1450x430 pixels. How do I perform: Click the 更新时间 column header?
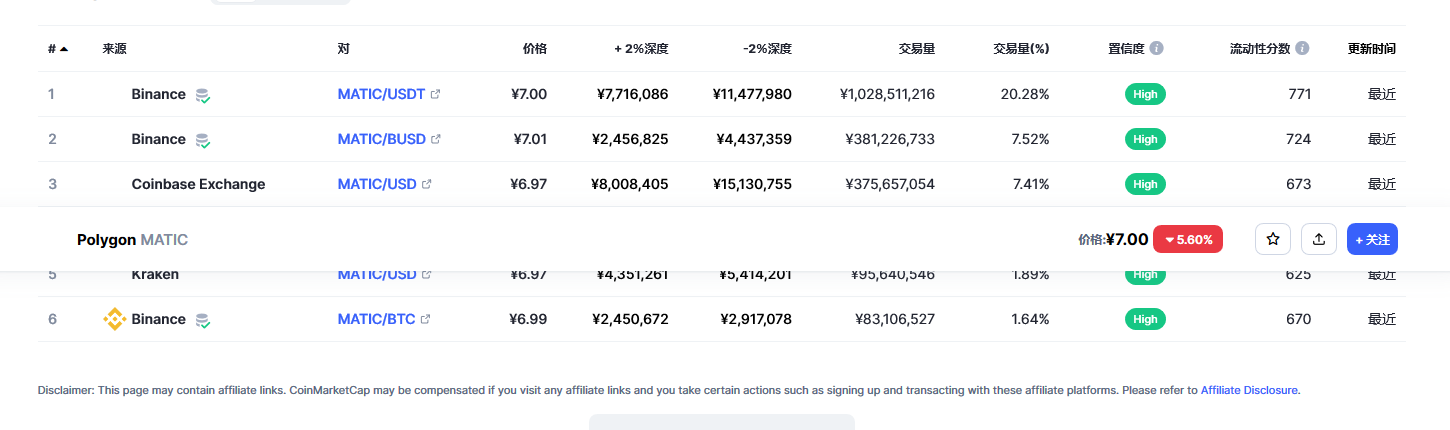point(1371,48)
